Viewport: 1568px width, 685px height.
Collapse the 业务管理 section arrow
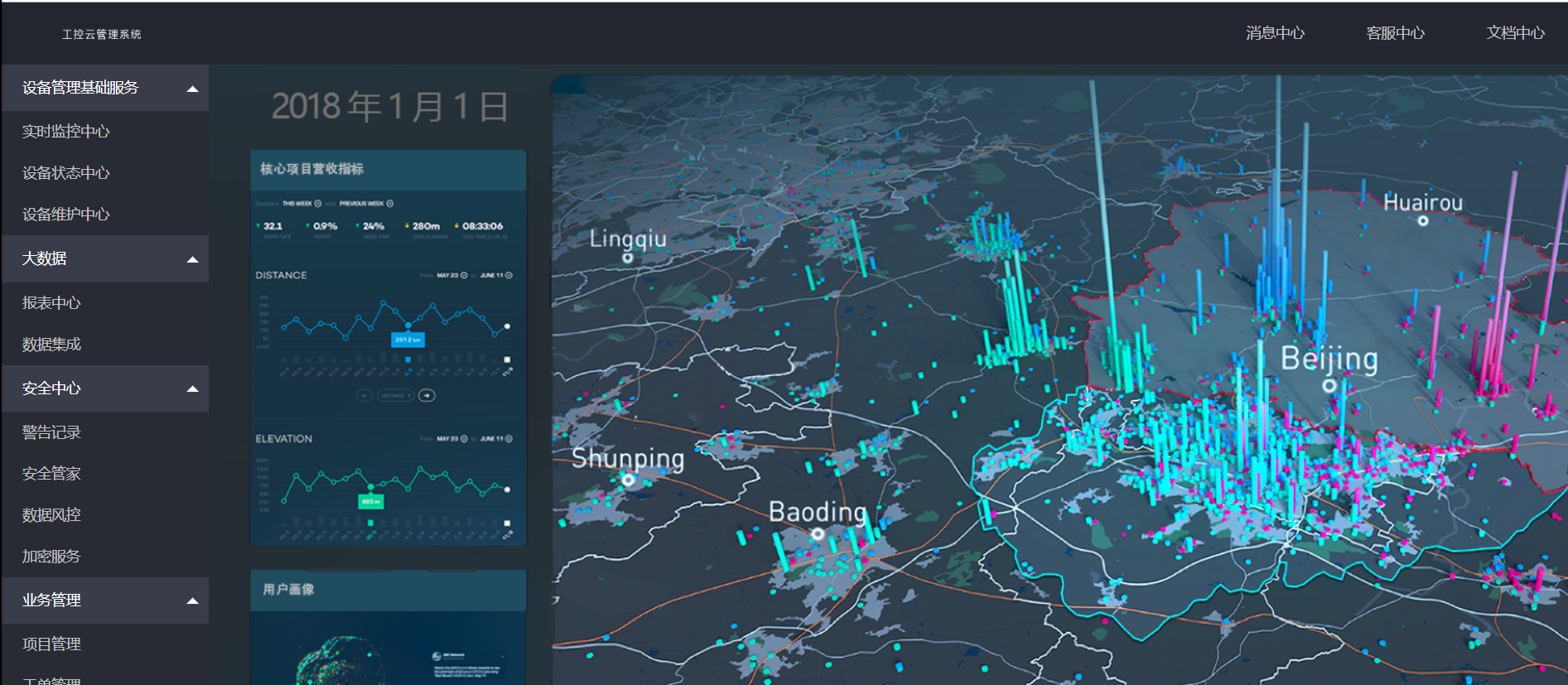coord(192,601)
